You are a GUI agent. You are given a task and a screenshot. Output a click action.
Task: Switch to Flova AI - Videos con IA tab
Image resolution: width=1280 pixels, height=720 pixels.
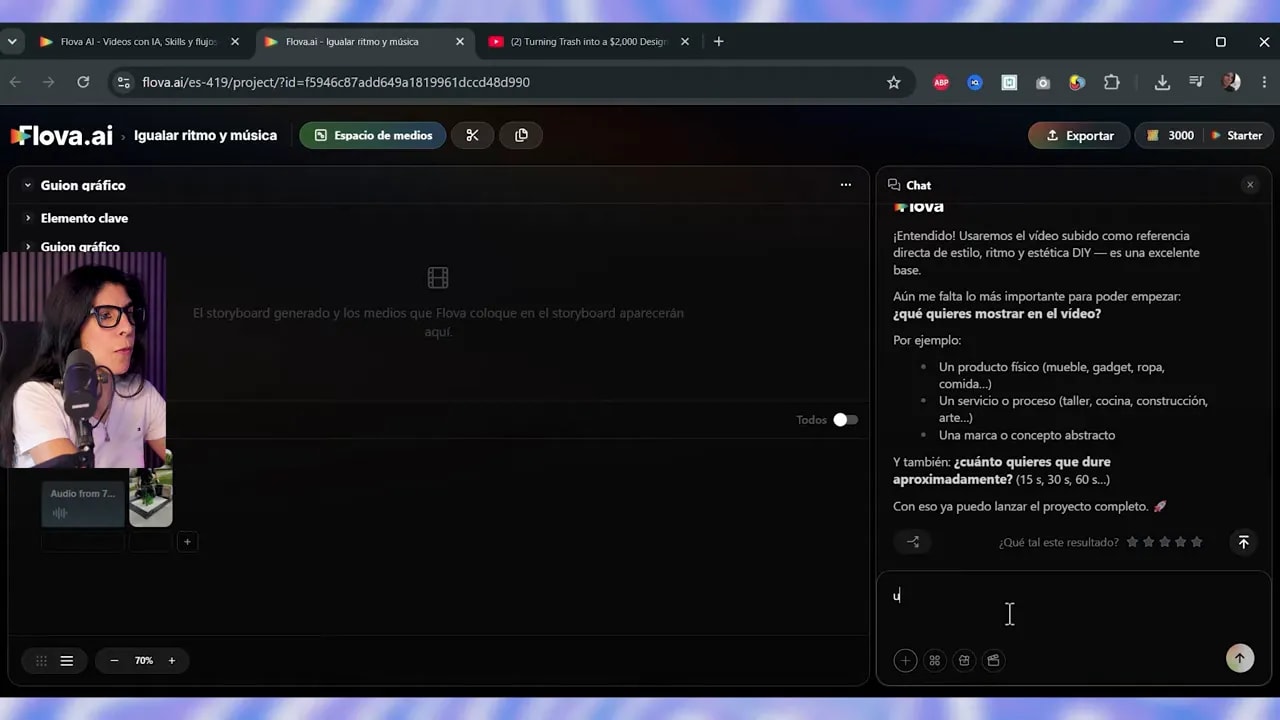(139, 42)
